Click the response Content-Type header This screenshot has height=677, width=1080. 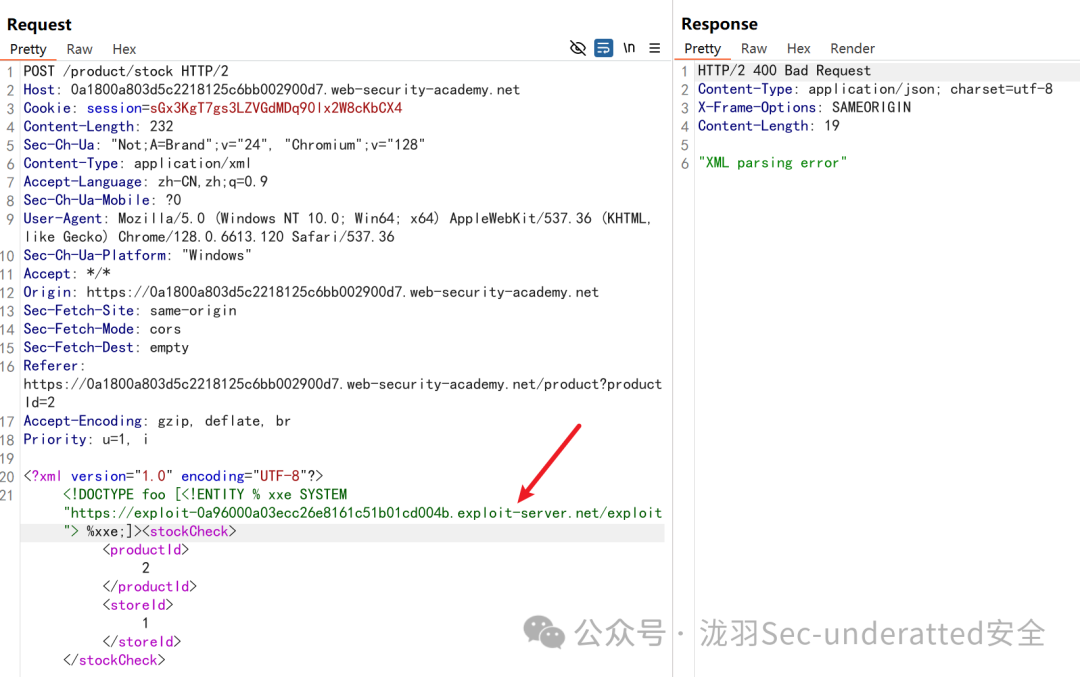tap(875, 89)
